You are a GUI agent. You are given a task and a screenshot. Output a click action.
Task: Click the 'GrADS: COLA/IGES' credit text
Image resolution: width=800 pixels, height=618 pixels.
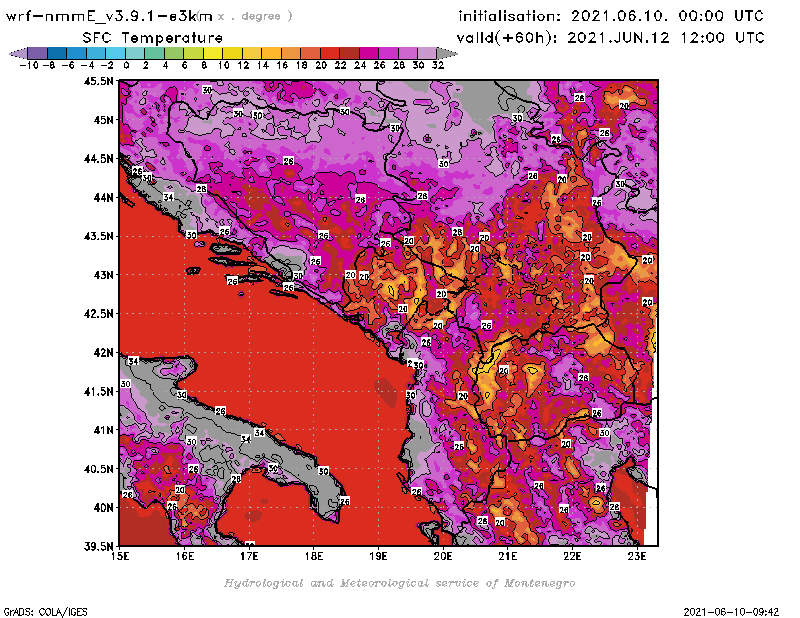click(45, 612)
